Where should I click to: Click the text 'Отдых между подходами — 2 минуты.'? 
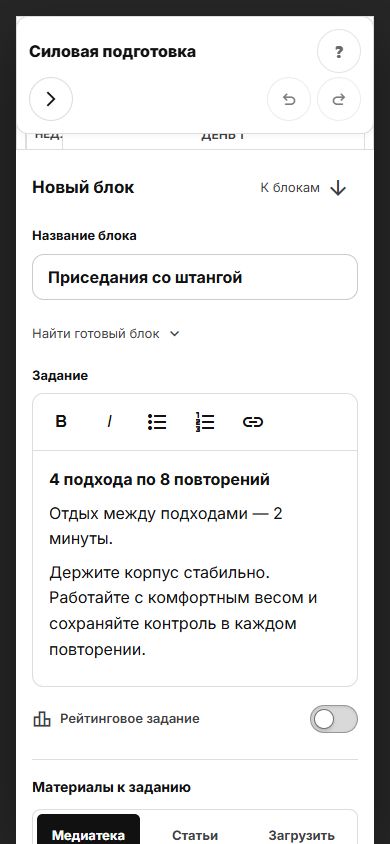tap(166, 526)
